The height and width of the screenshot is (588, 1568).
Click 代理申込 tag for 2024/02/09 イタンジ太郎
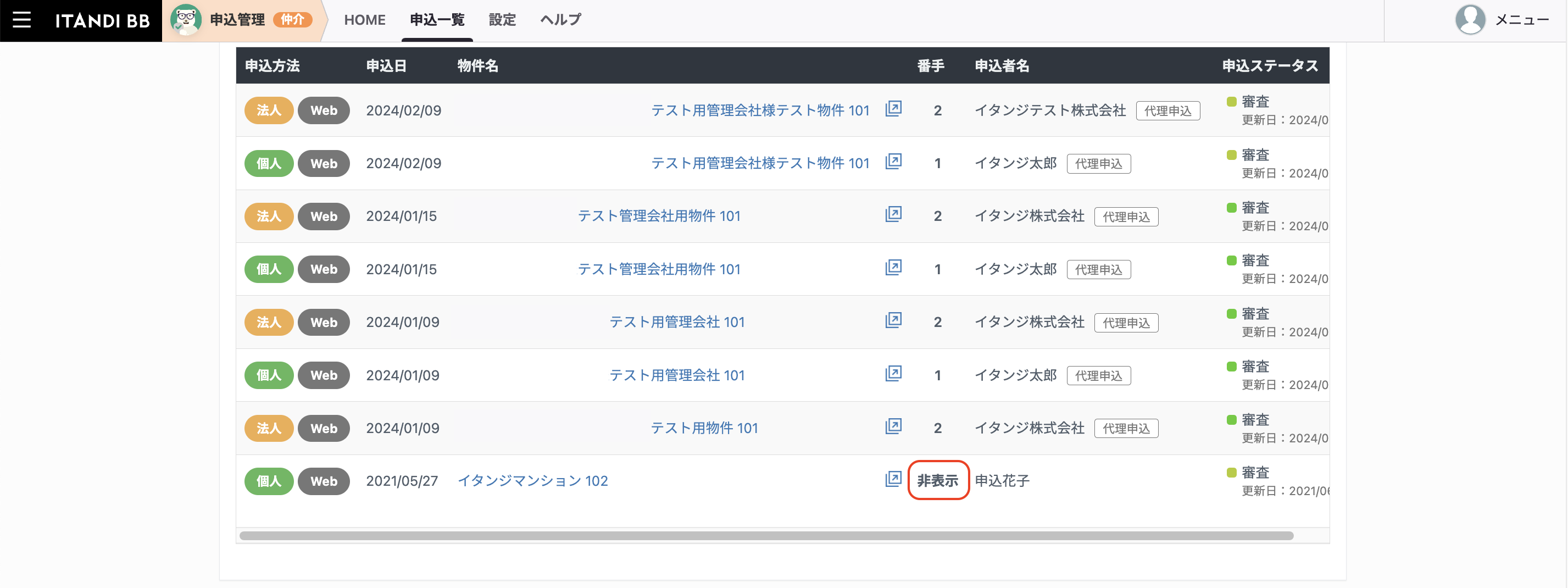click(1098, 164)
